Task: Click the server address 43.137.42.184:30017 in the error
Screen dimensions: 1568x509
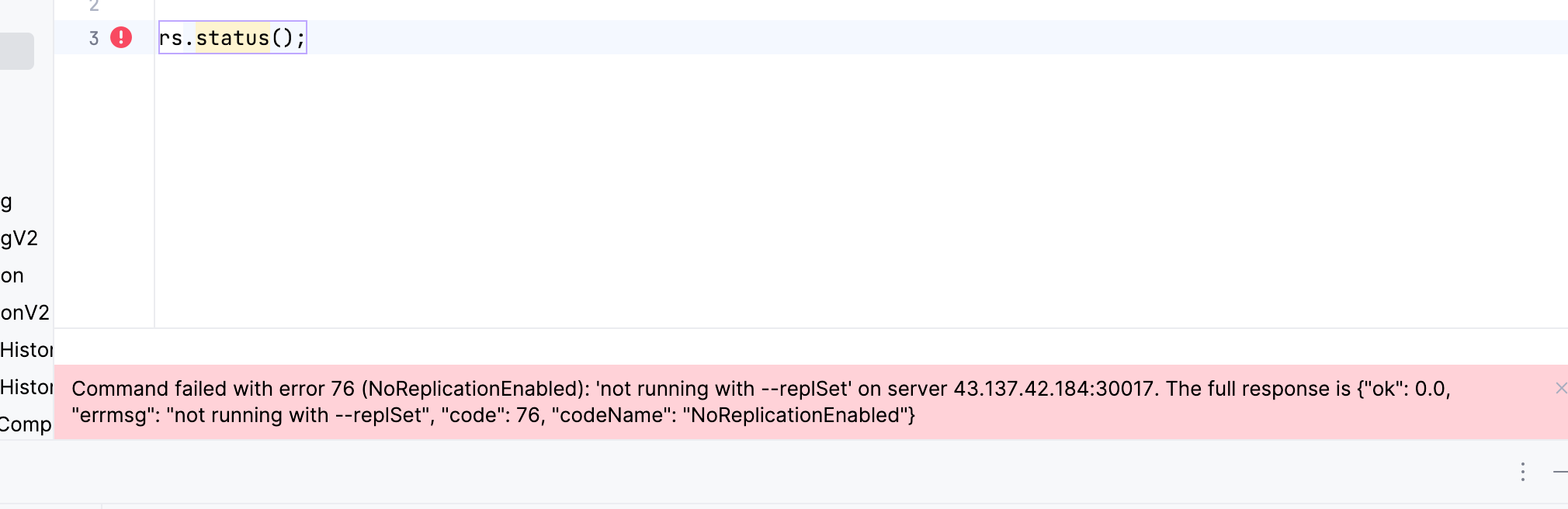Action: 1053,389
